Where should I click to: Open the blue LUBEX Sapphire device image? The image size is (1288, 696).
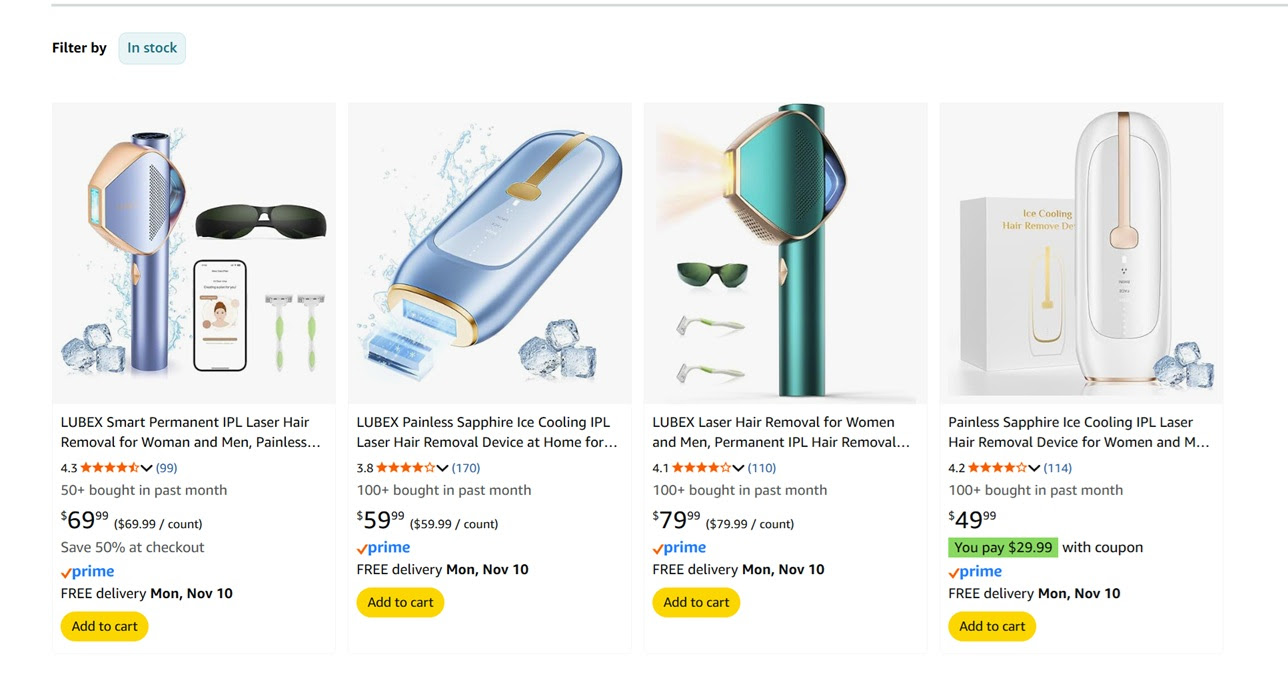pos(489,253)
